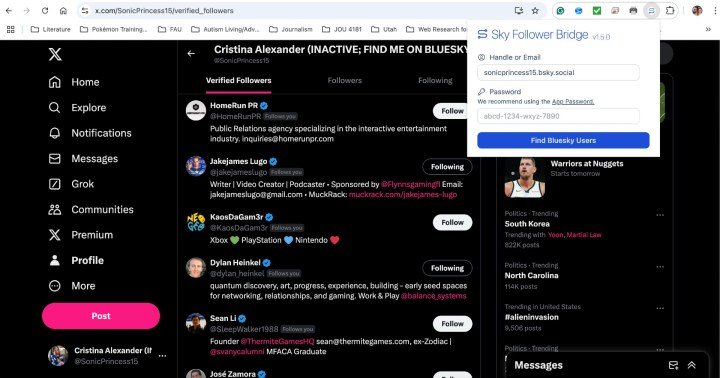Open HomeRun PR profile avatar
Image resolution: width=720 pixels, height=378 pixels.
[196, 111]
